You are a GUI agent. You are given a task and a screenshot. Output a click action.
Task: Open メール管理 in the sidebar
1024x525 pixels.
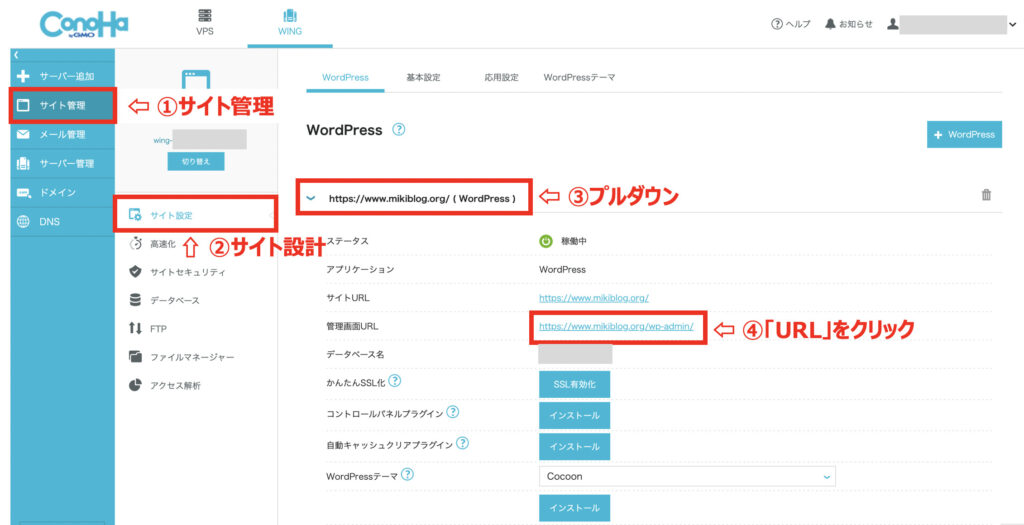[x=63, y=135]
